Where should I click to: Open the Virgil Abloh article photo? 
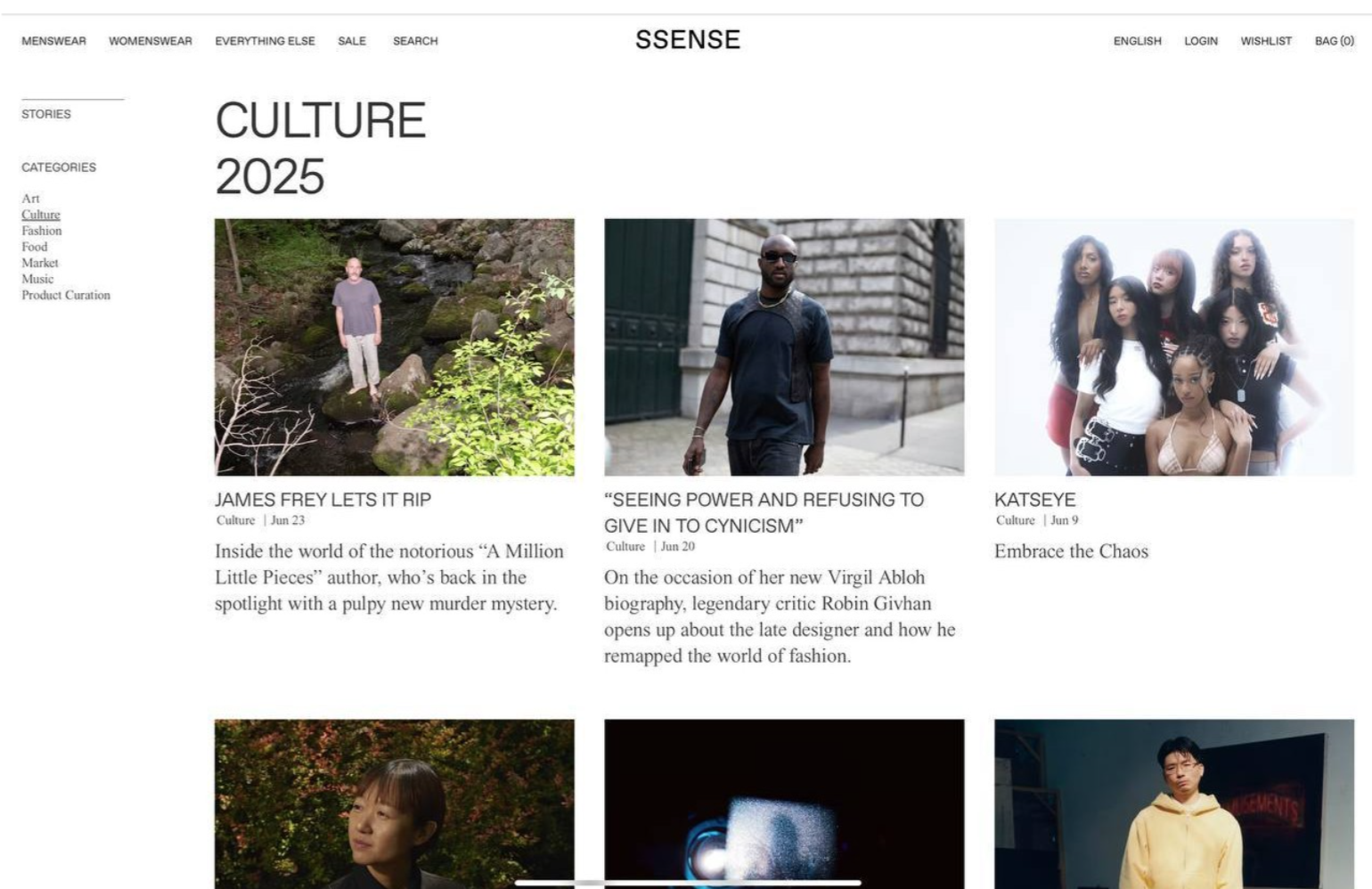[784, 347]
